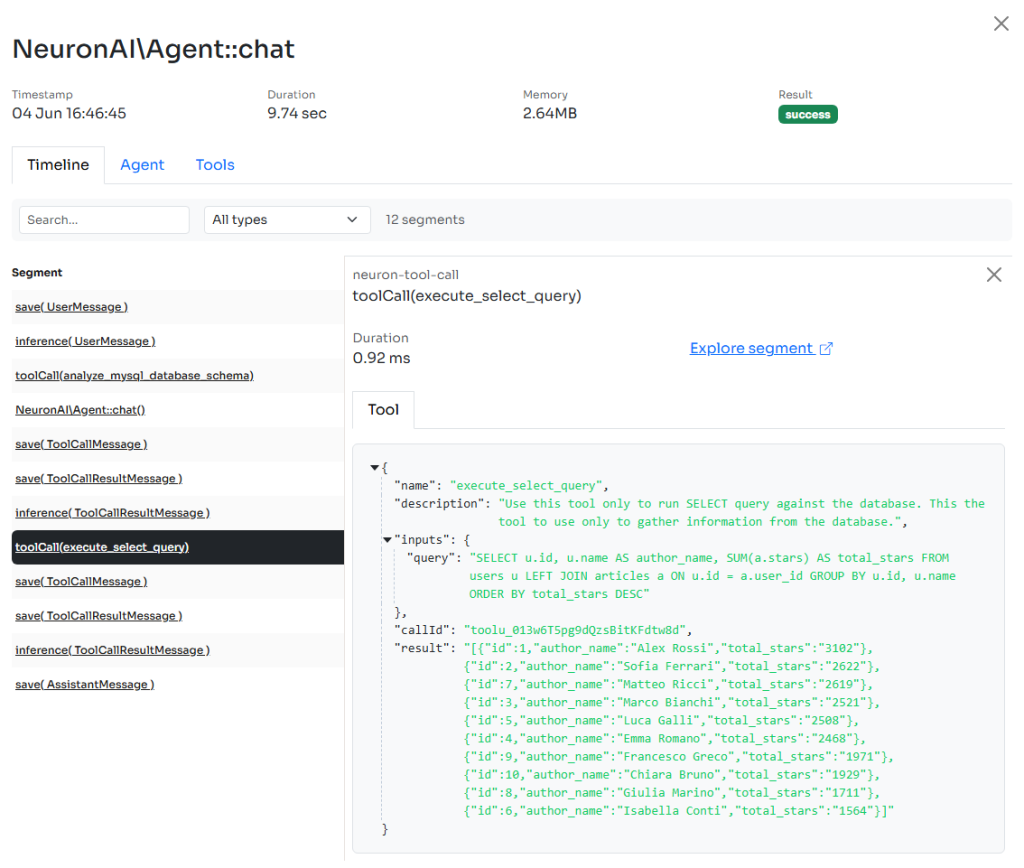Select the inference(UserMessage) segment

[85, 341]
